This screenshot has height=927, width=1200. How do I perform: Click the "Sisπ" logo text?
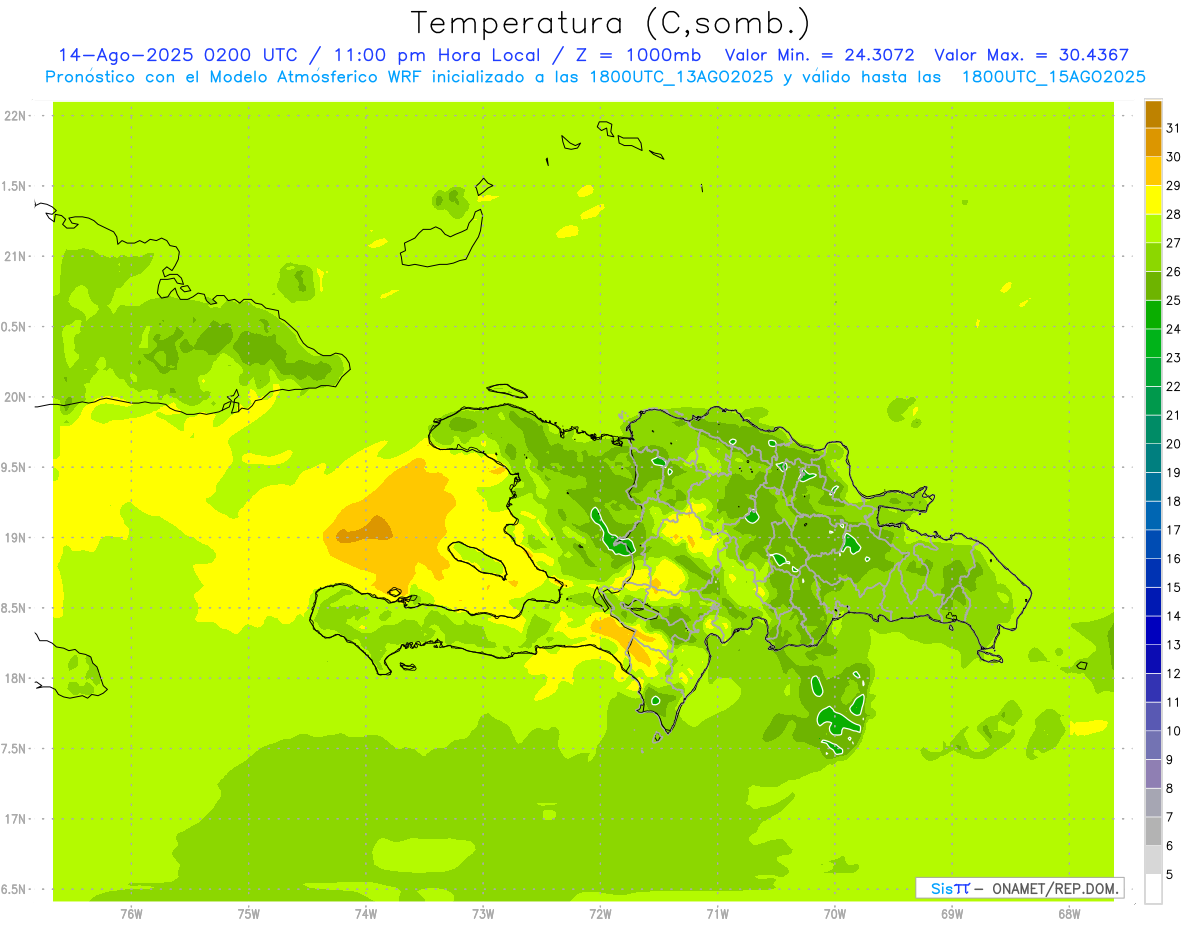coord(949,888)
